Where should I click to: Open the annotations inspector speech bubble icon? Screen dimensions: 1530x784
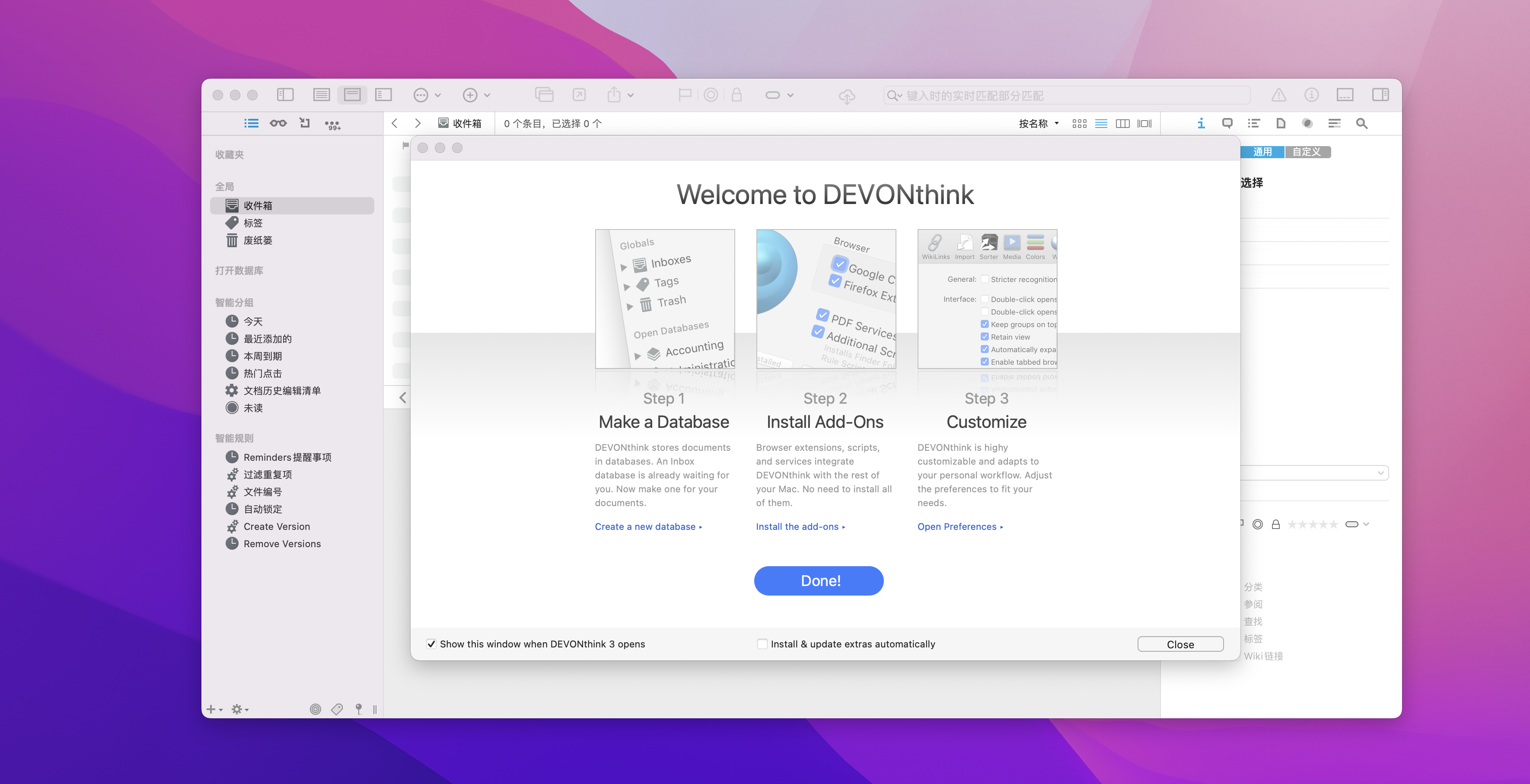(x=1227, y=123)
